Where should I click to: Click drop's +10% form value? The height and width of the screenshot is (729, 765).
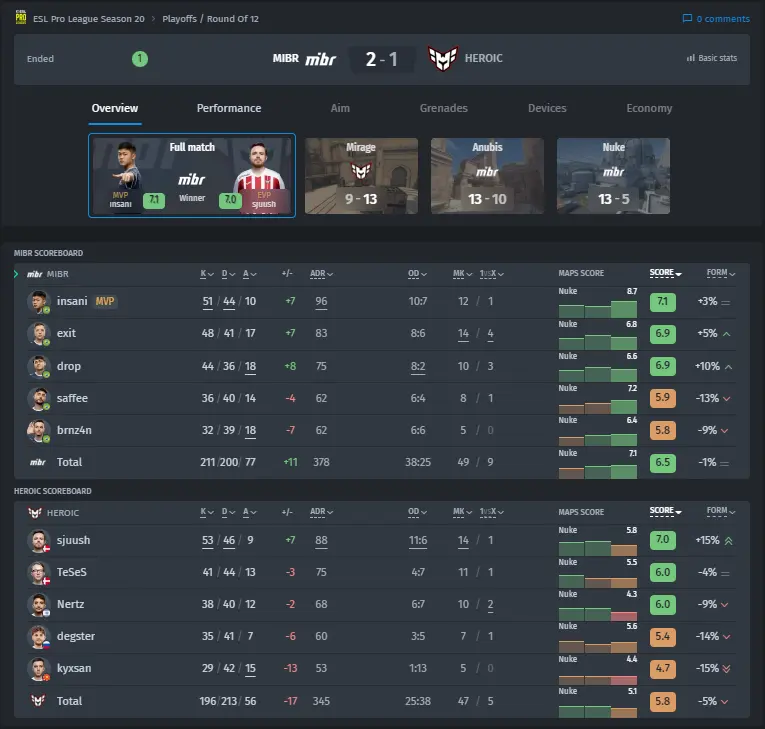[707, 366]
